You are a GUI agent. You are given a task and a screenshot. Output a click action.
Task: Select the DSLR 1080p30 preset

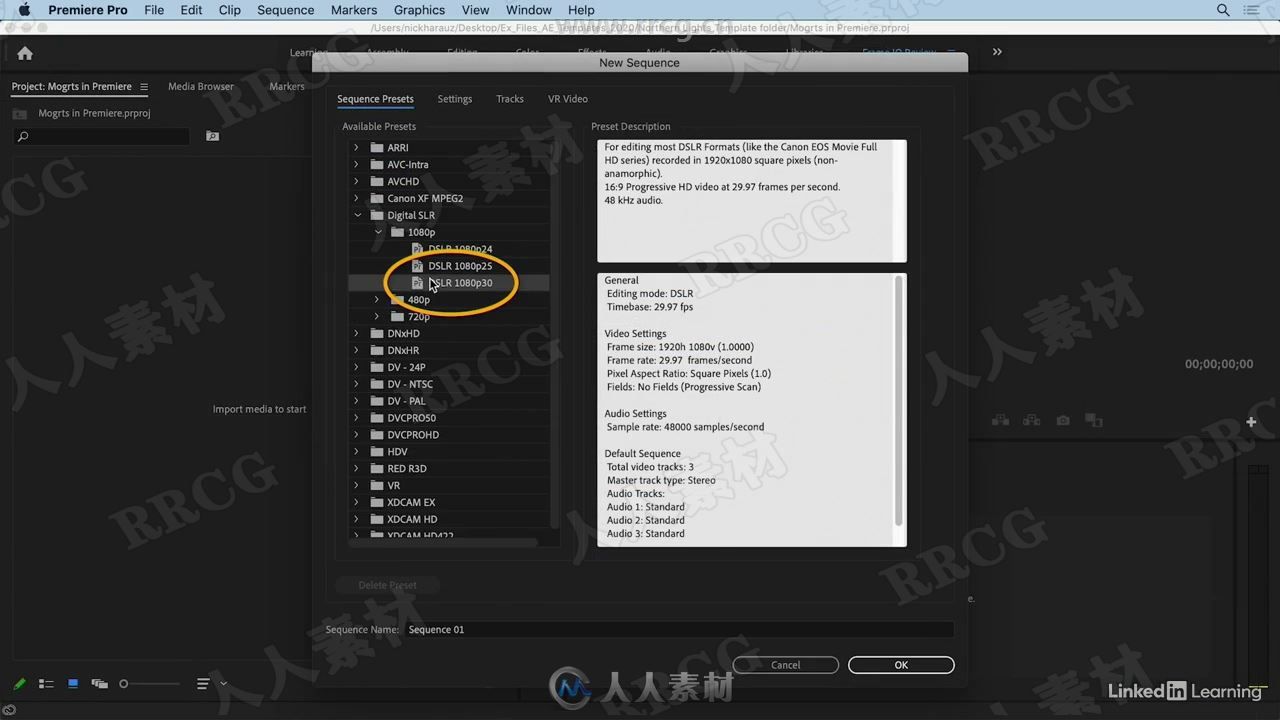click(460, 283)
